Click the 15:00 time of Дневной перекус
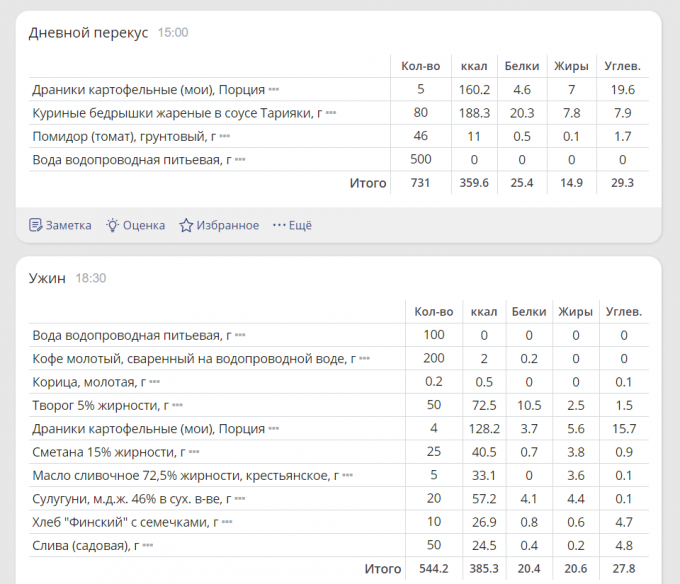 click(173, 33)
